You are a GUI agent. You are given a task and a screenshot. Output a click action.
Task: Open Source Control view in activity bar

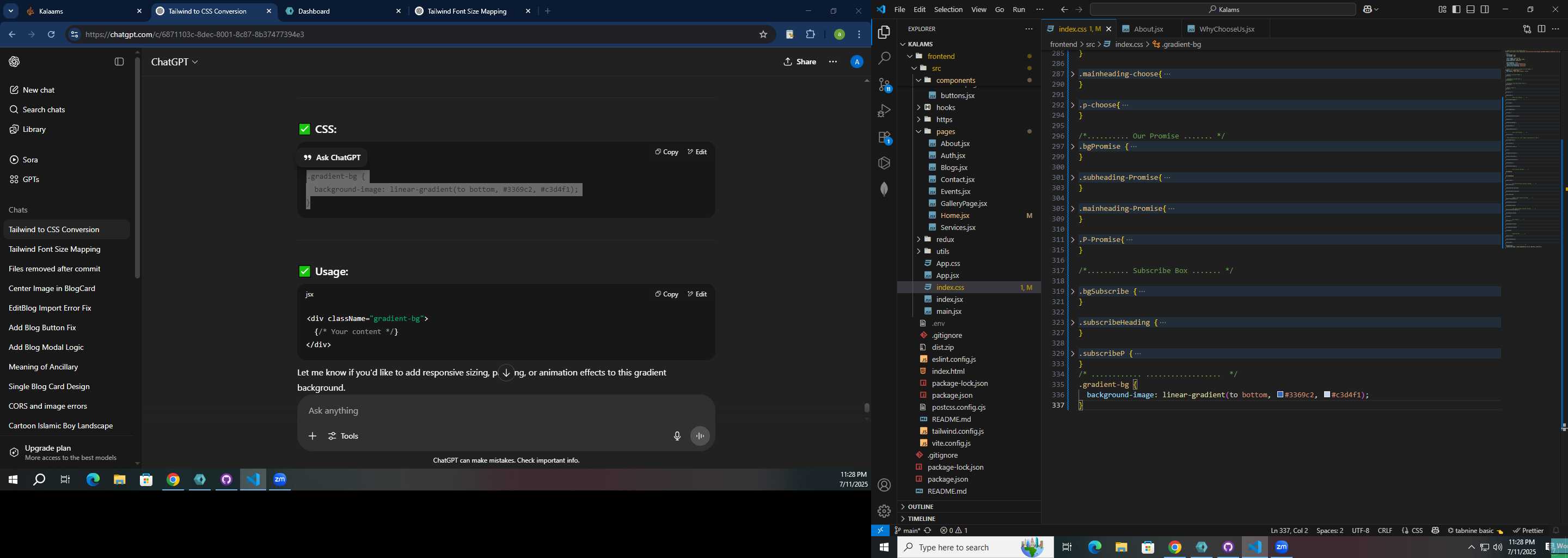(x=884, y=84)
